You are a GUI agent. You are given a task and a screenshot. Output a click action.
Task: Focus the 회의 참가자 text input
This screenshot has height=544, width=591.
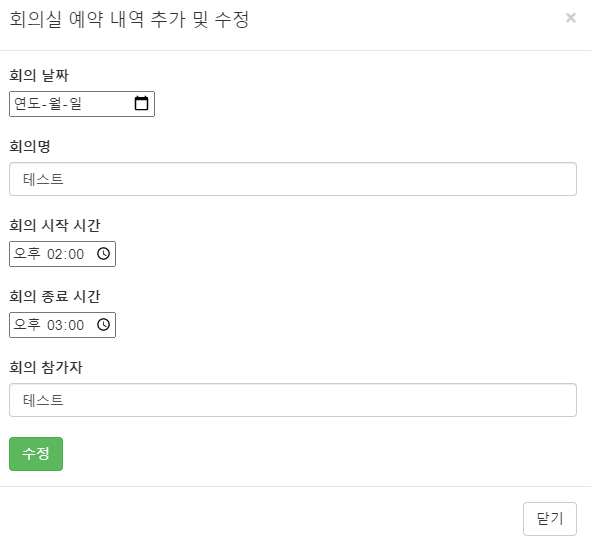293,400
